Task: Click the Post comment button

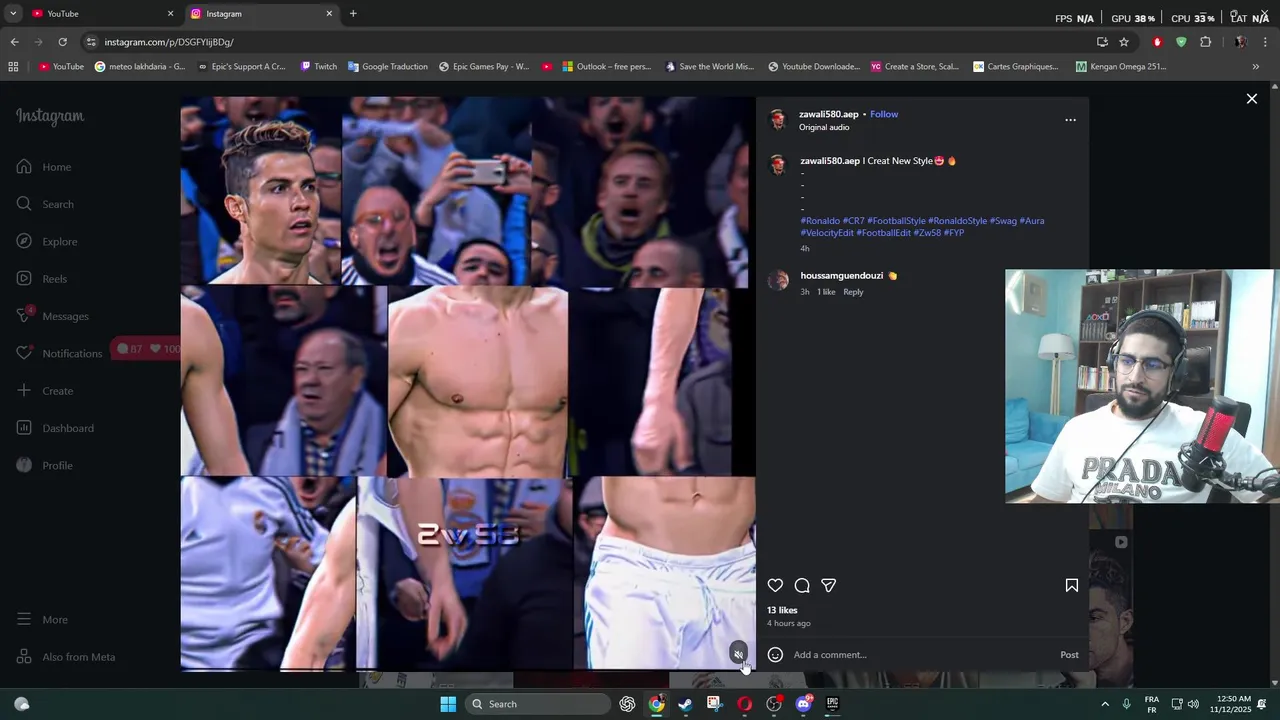Action: [1069, 655]
